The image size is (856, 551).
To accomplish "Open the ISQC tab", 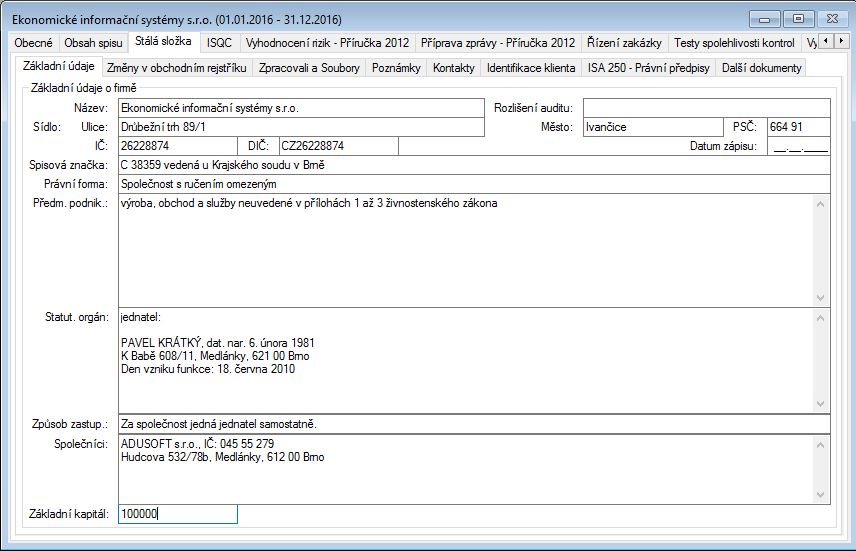I will pos(219,43).
